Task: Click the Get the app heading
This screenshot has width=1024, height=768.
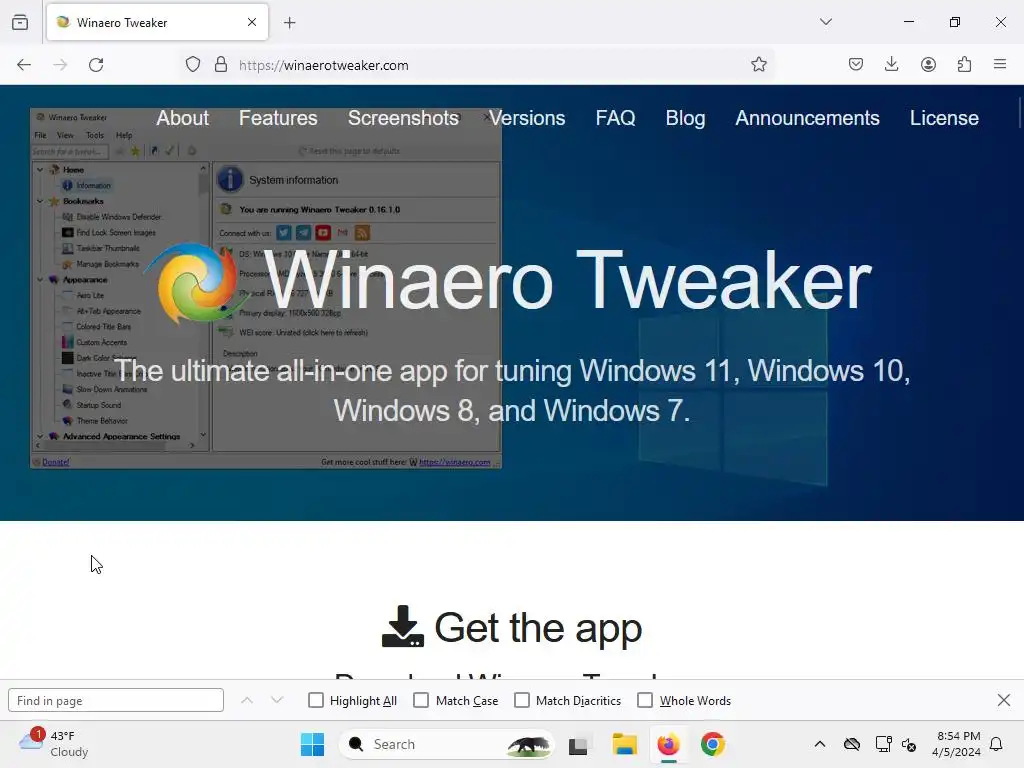Action: tap(538, 628)
